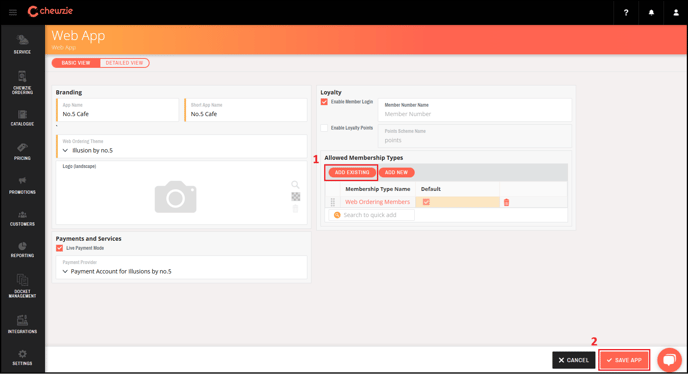This screenshot has height=374, width=688.
Task: Open Chewzie Ordering in the sidebar
Action: [x=22, y=83]
